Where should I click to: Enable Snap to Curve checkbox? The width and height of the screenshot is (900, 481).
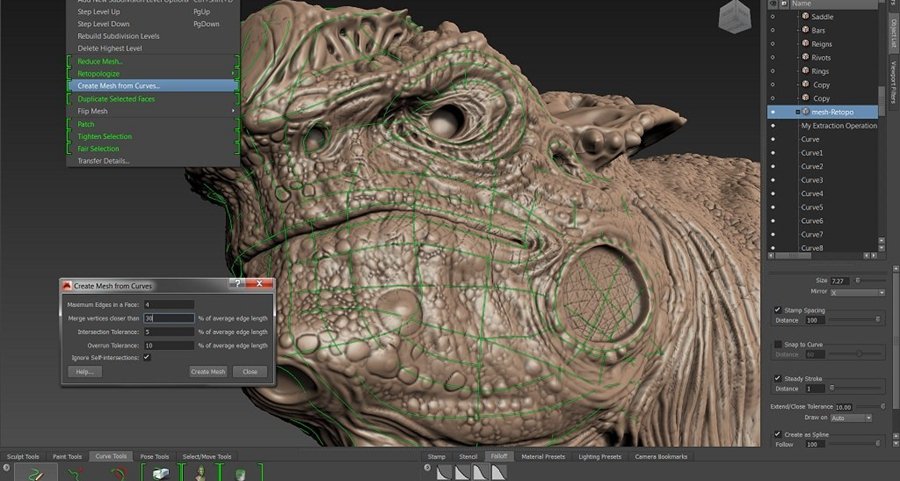point(778,344)
